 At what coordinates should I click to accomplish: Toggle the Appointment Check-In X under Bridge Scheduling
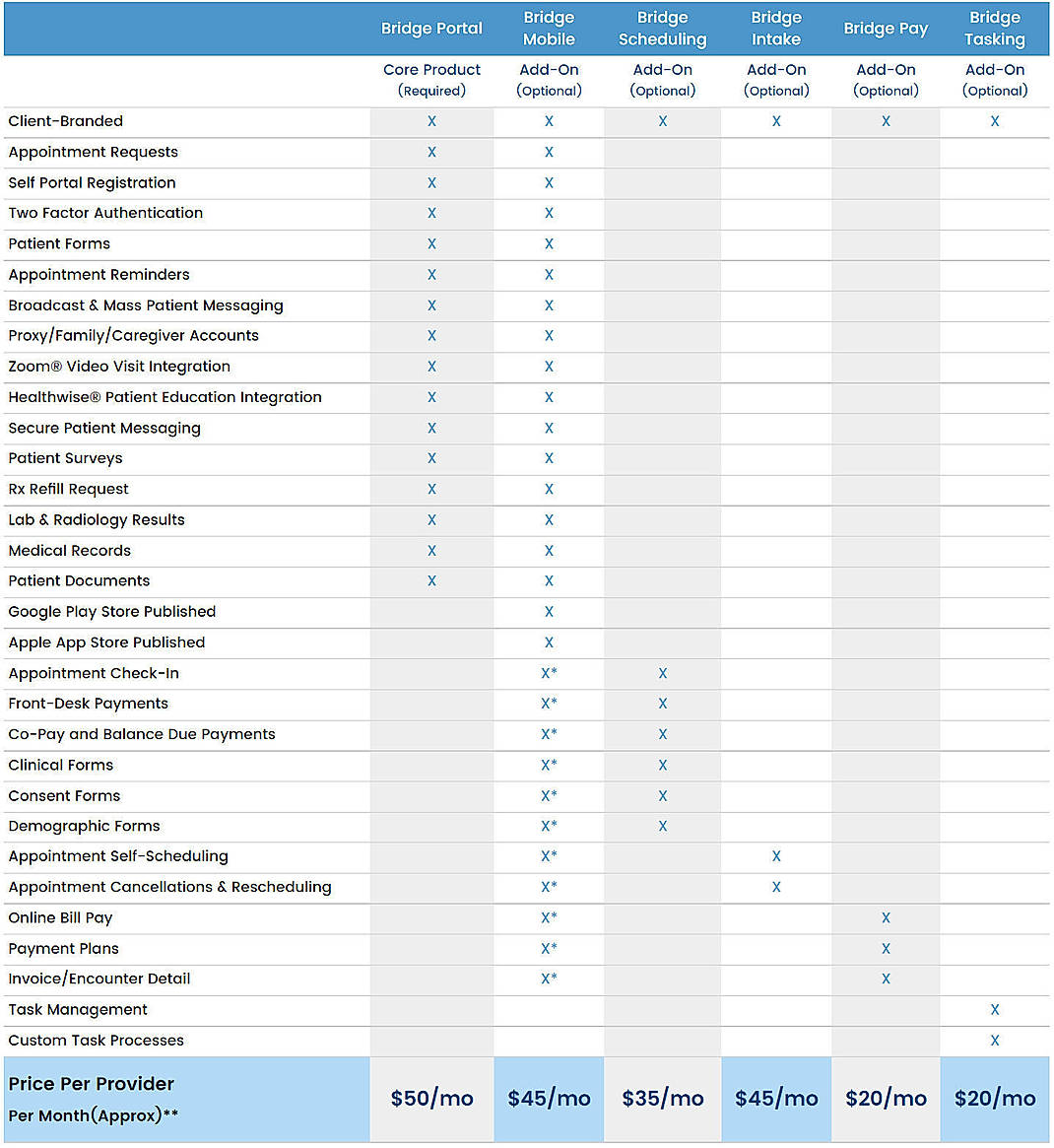point(662,673)
